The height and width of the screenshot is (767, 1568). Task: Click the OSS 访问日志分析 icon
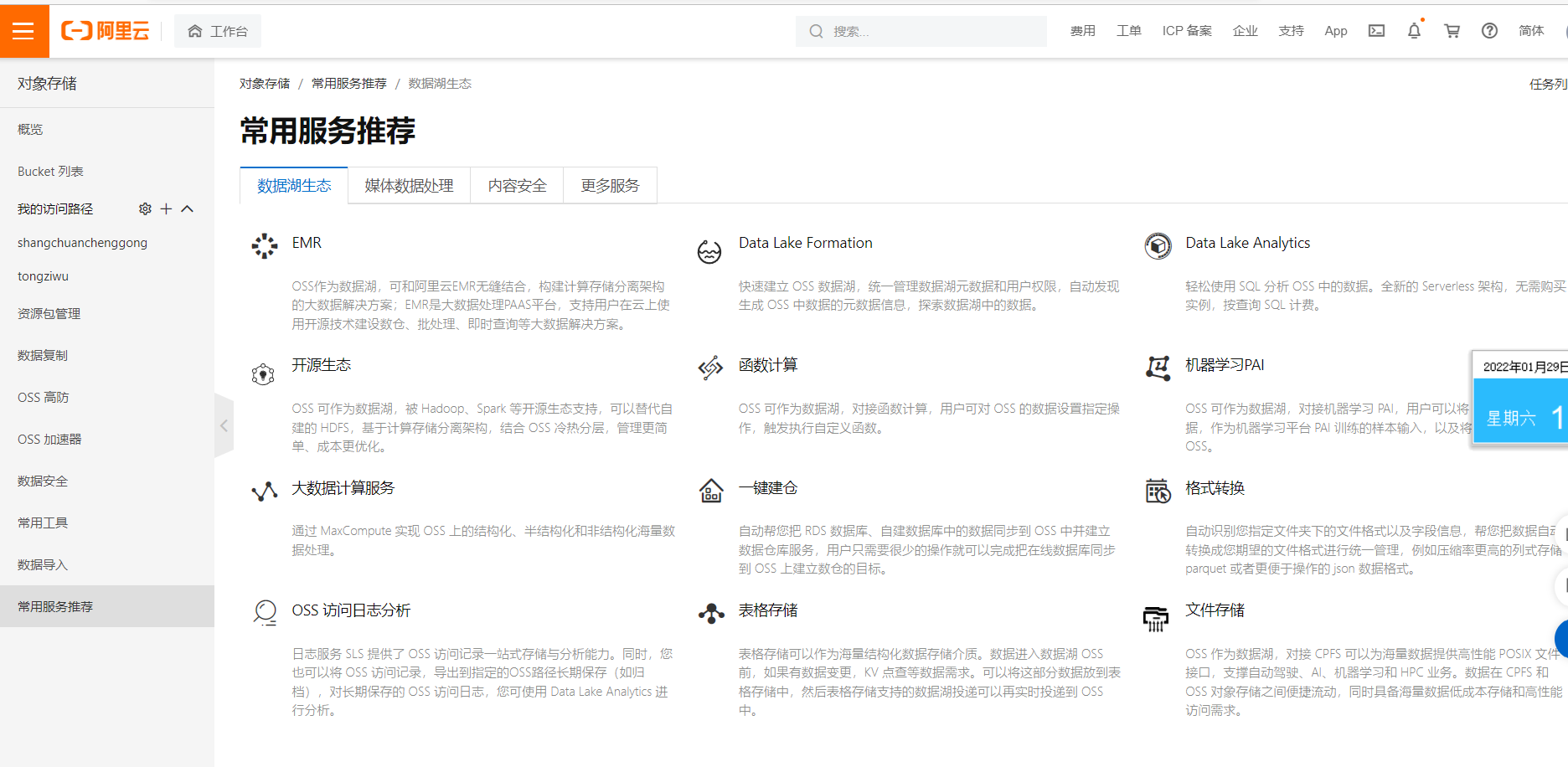(265, 613)
